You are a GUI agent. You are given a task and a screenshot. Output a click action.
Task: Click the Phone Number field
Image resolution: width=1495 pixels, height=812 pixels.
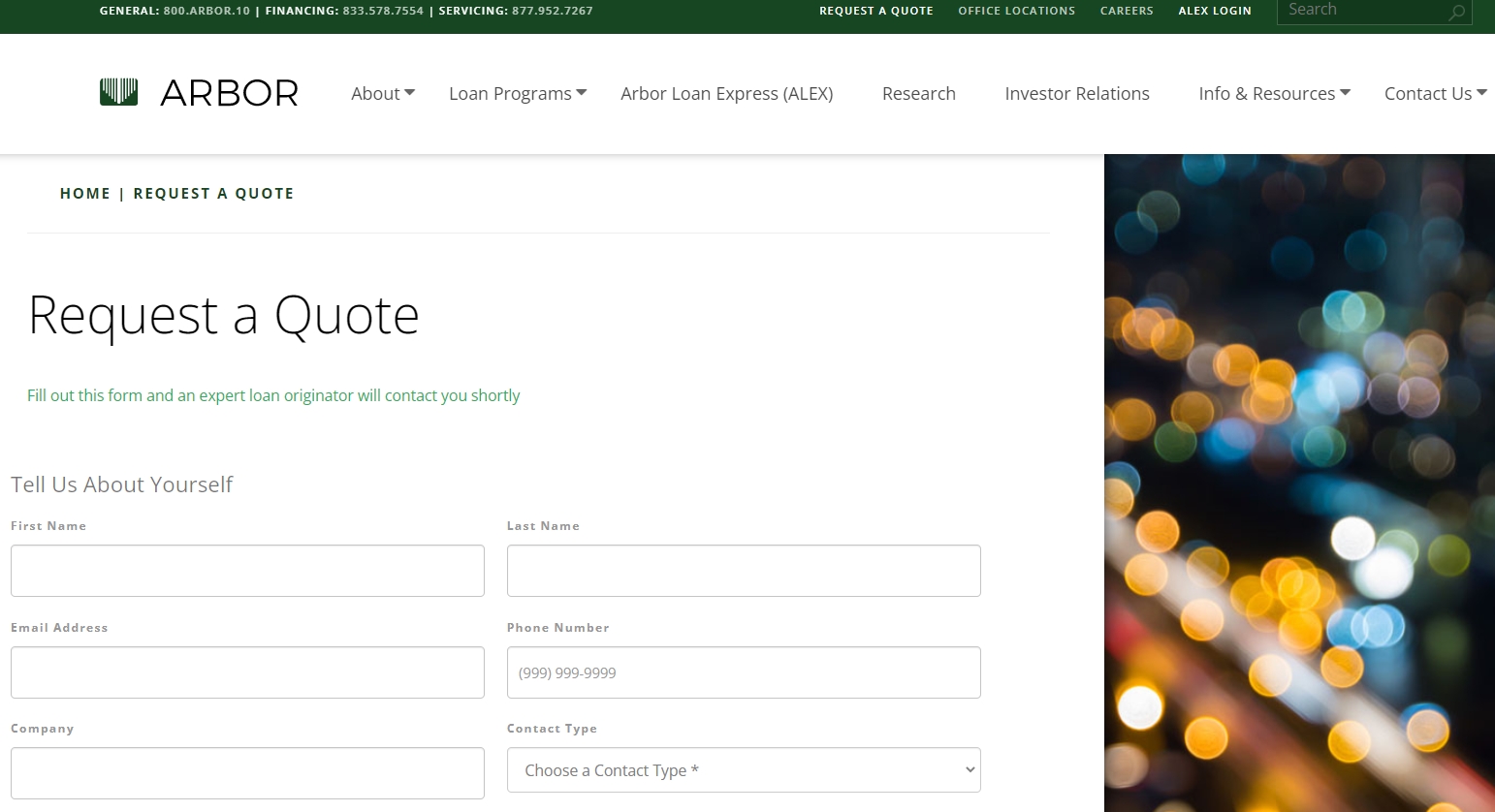[744, 672]
